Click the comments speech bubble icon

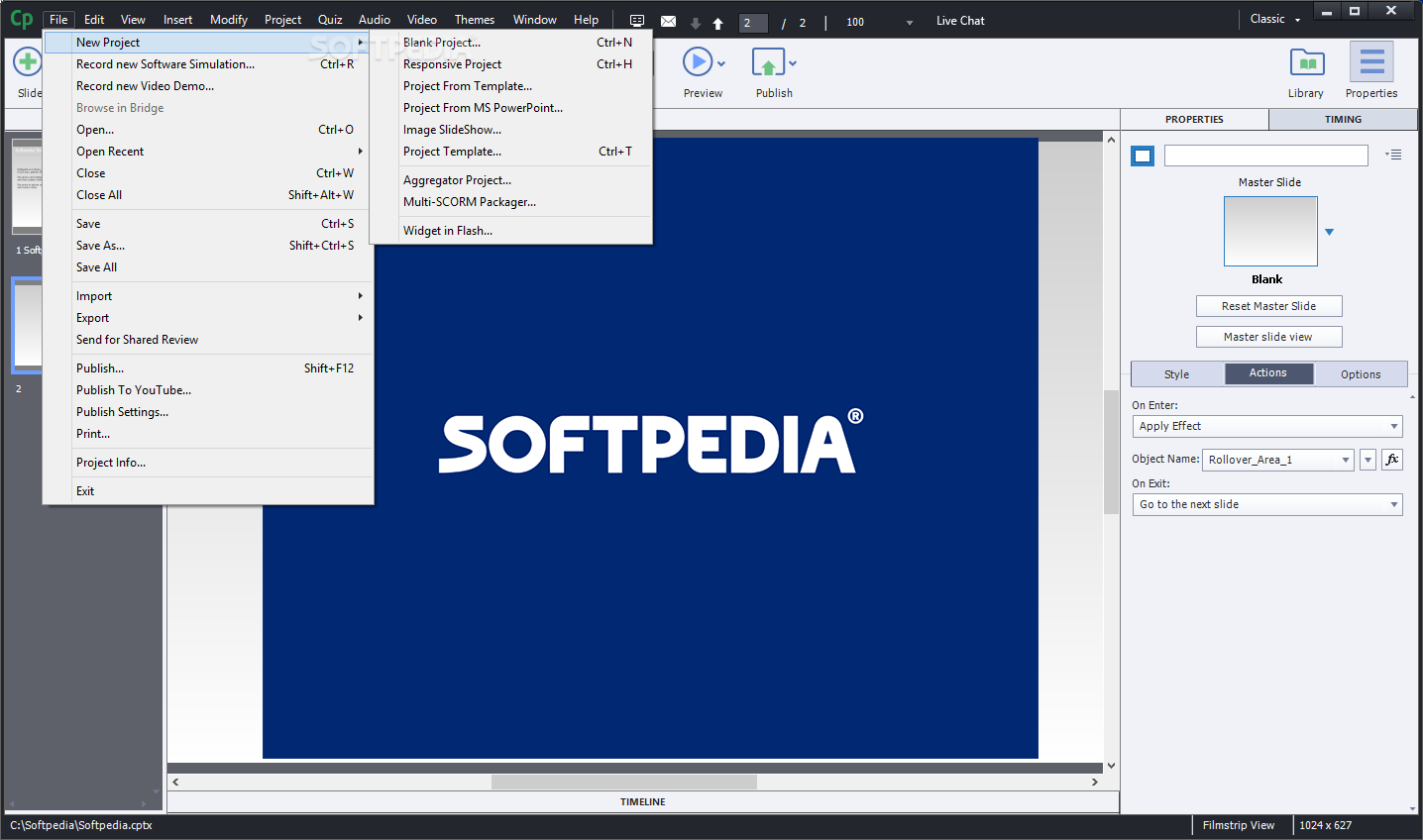[x=637, y=21]
